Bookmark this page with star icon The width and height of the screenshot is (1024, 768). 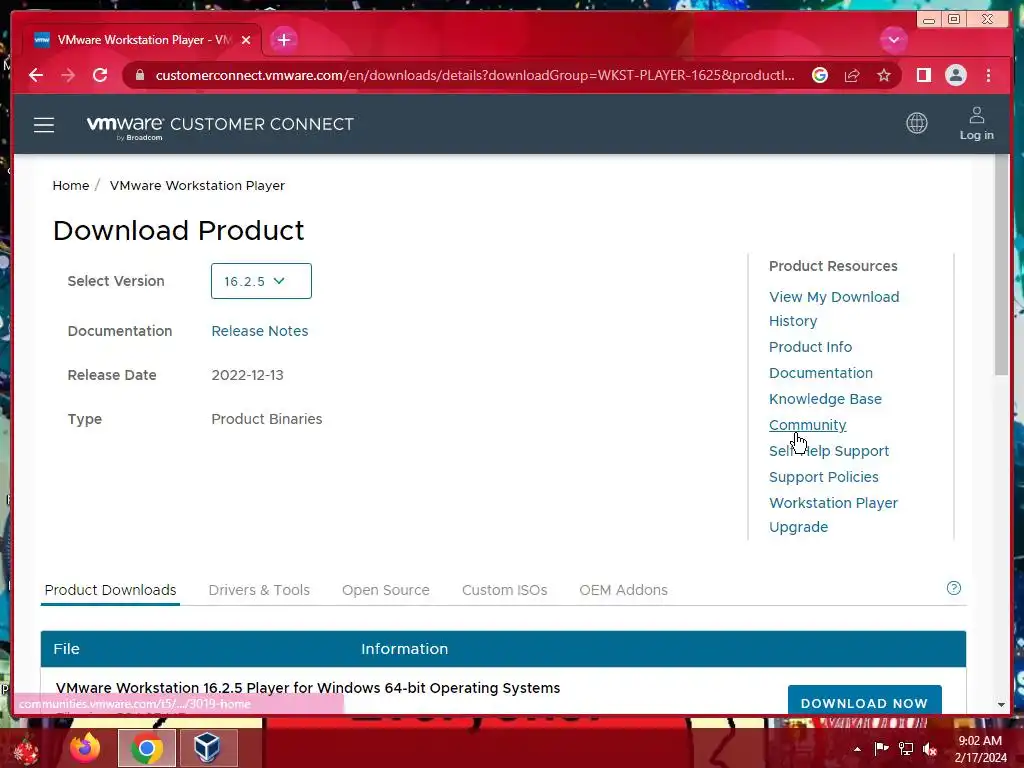[x=884, y=75]
